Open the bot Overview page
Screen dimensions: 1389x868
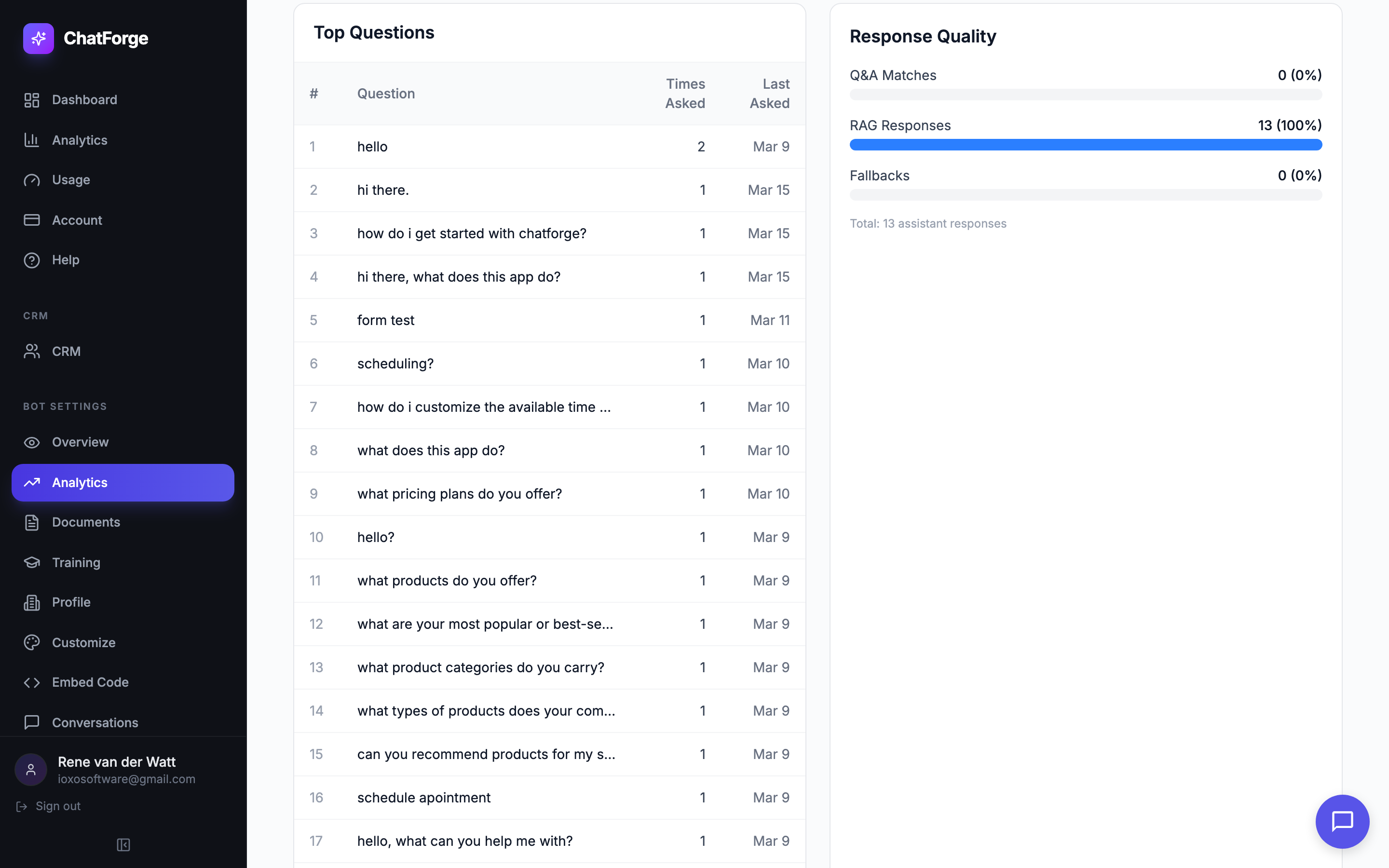point(81,442)
